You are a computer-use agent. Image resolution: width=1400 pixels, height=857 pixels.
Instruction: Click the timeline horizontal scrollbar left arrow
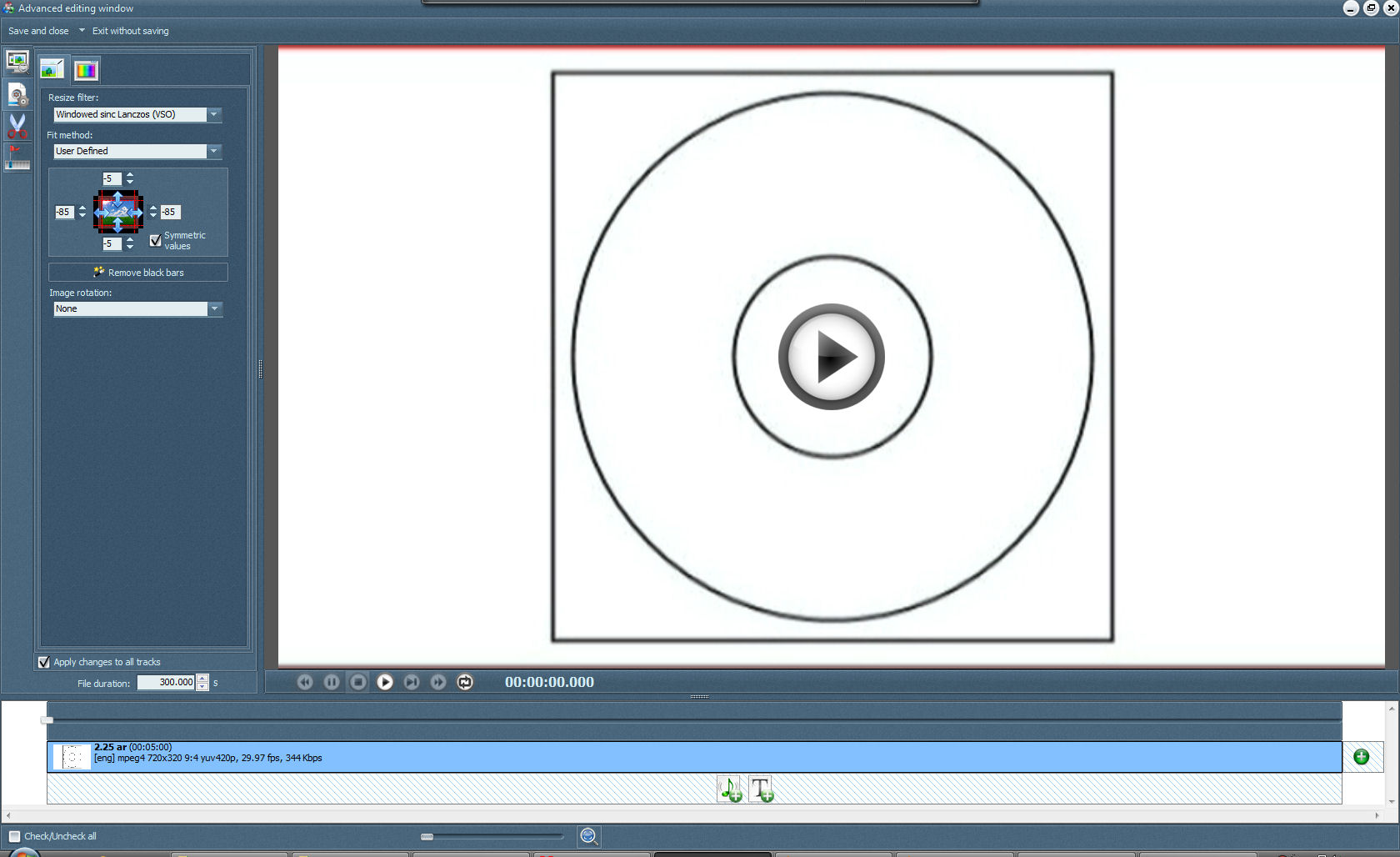point(8,815)
